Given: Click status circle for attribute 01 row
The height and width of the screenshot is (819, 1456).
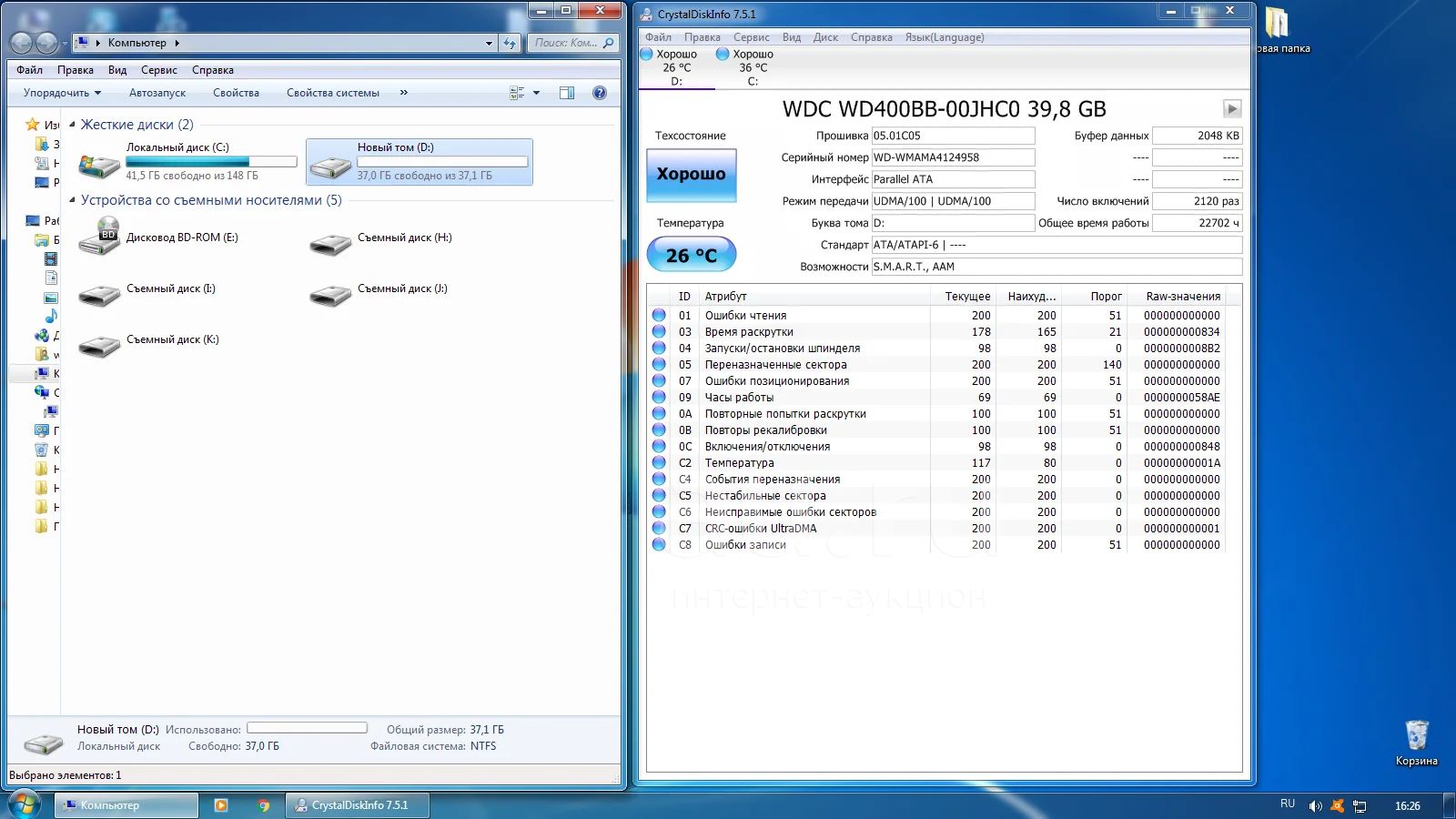Looking at the screenshot, I should tap(659, 315).
